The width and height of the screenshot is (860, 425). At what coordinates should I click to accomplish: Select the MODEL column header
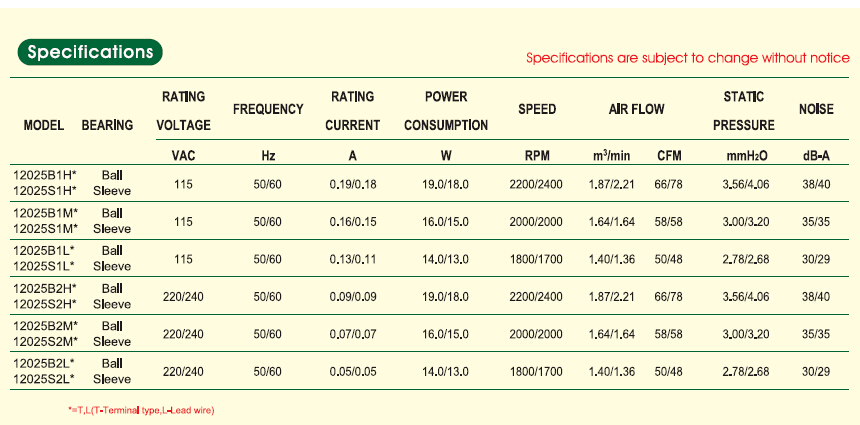pos(43,125)
